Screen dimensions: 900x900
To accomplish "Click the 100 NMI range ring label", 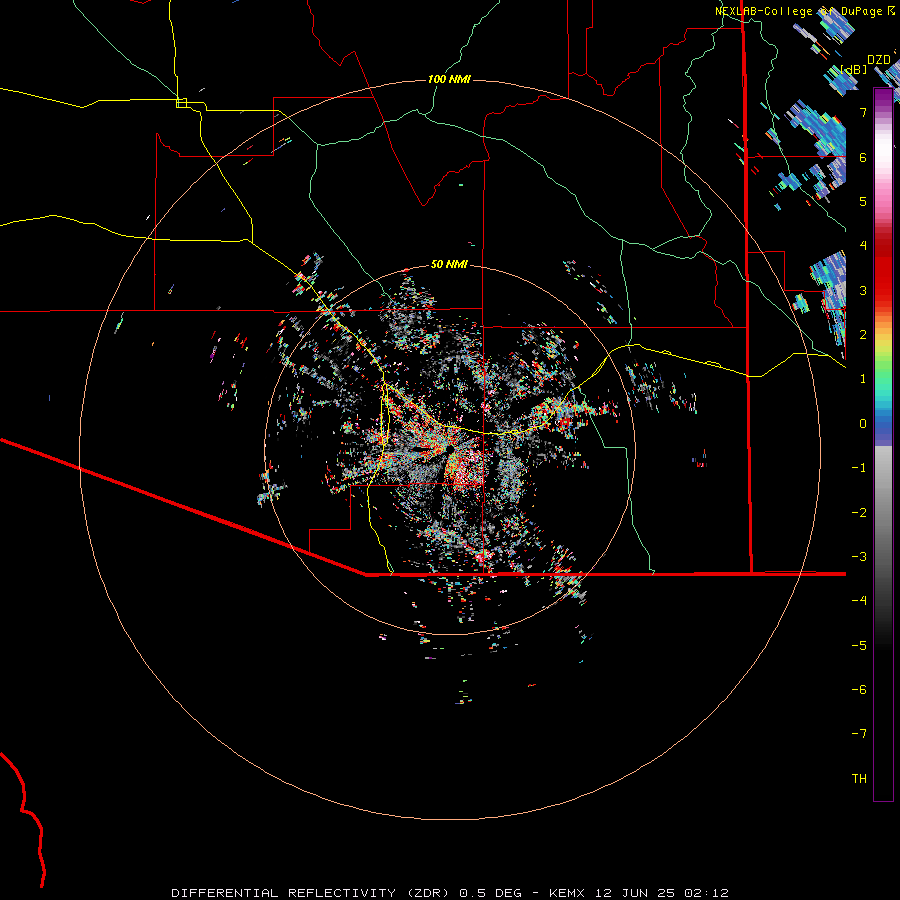I will (449, 79).
